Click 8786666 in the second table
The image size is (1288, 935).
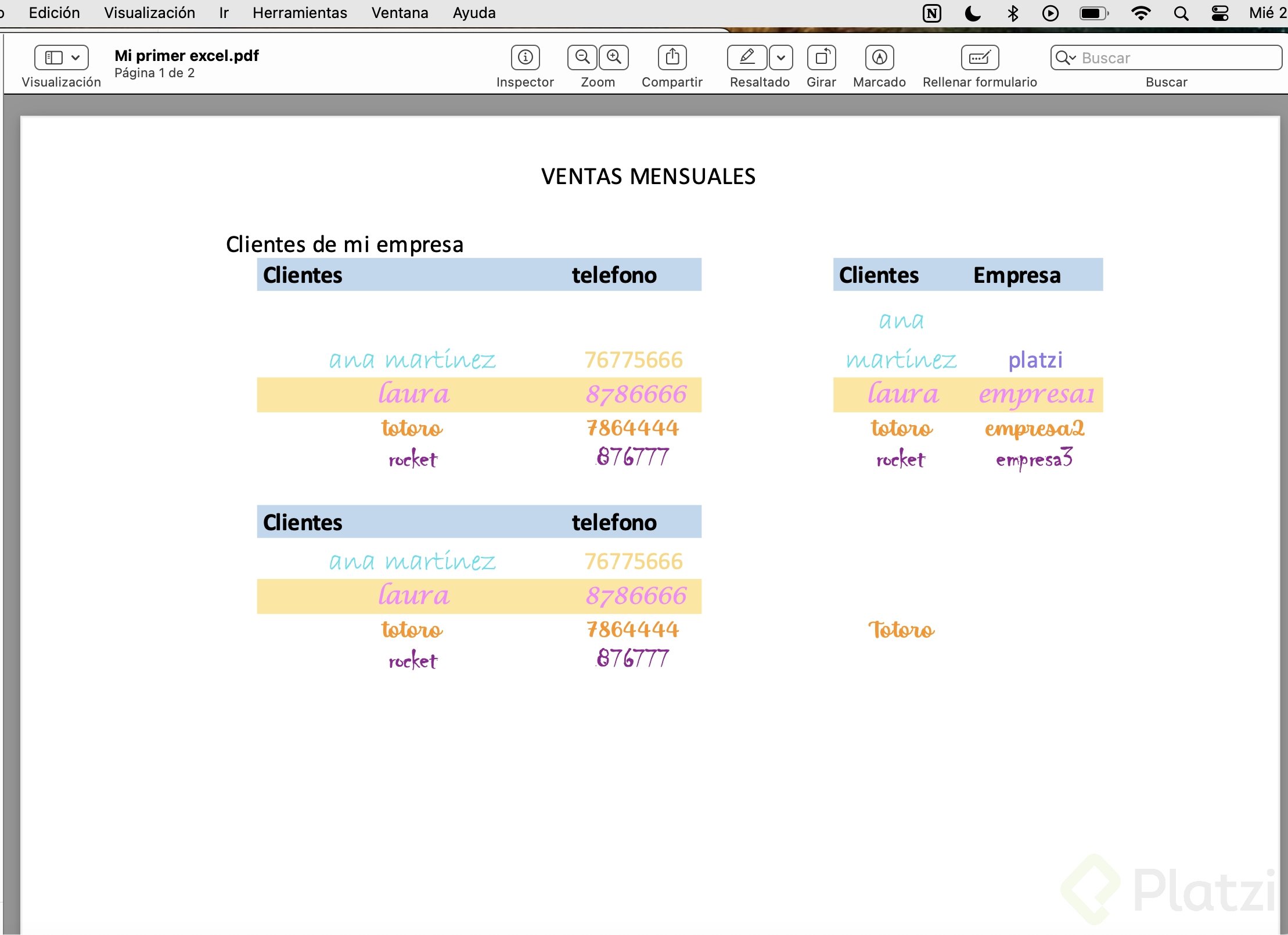pos(636,596)
